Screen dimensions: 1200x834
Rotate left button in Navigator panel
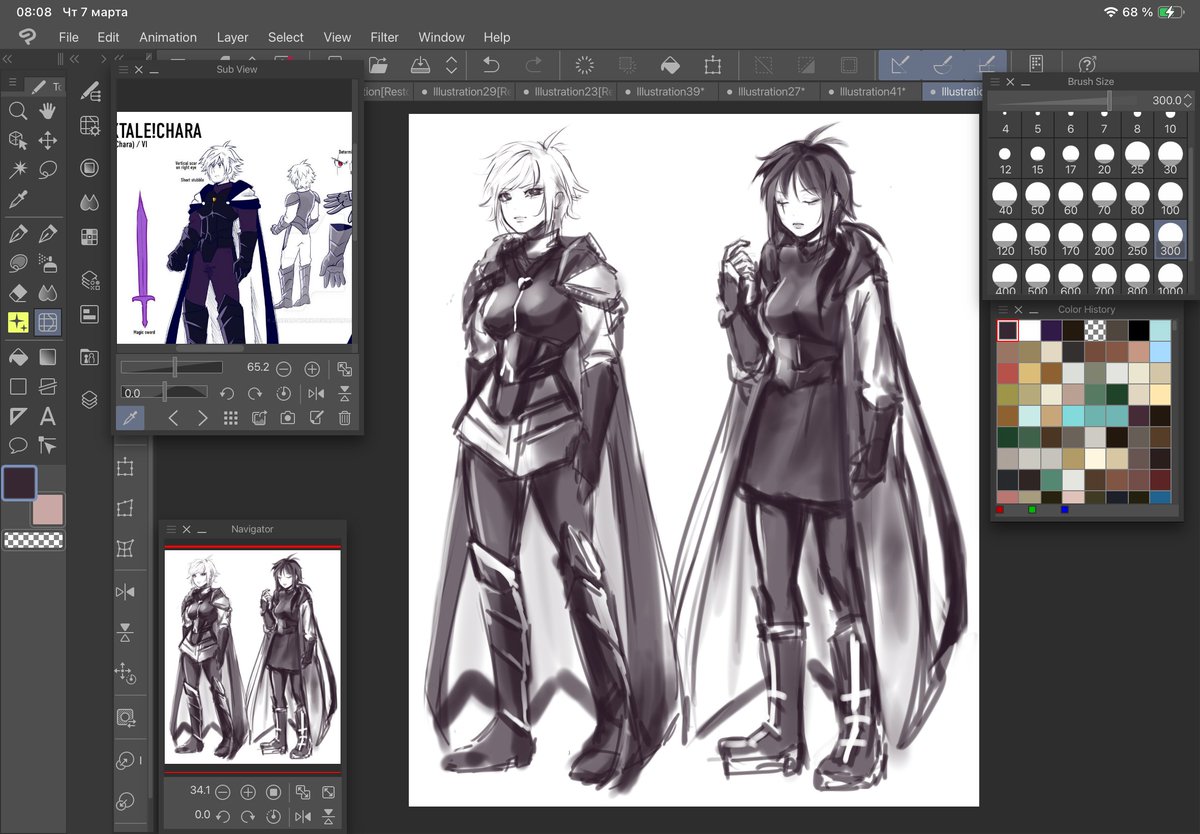[x=222, y=816]
